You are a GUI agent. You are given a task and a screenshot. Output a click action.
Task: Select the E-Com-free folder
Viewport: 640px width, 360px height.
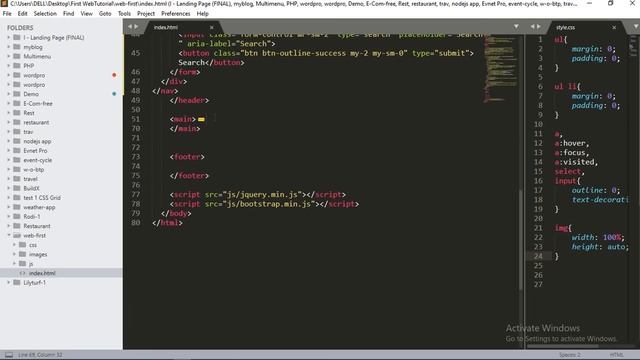[38, 103]
